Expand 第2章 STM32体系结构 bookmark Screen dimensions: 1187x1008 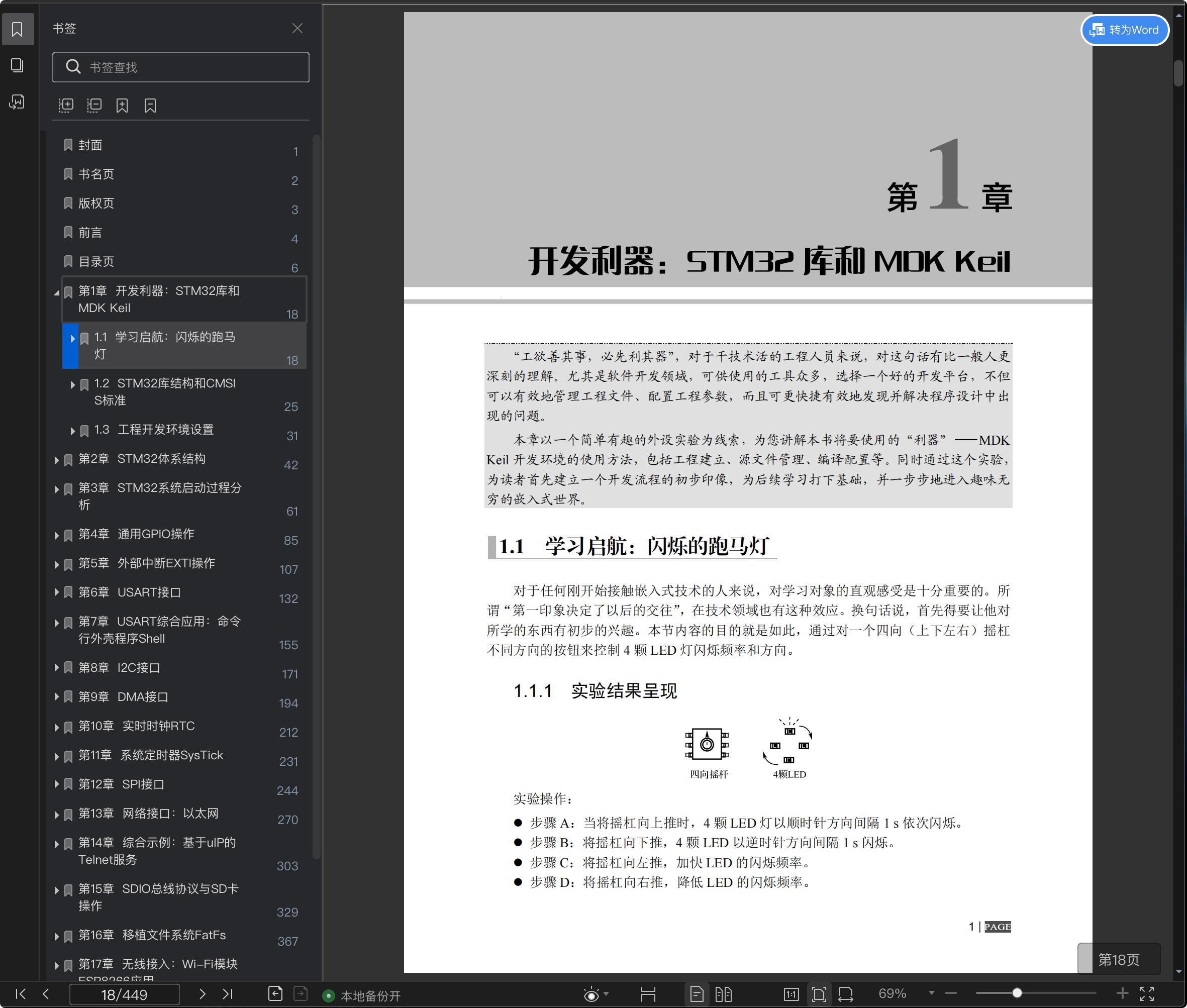tap(57, 460)
